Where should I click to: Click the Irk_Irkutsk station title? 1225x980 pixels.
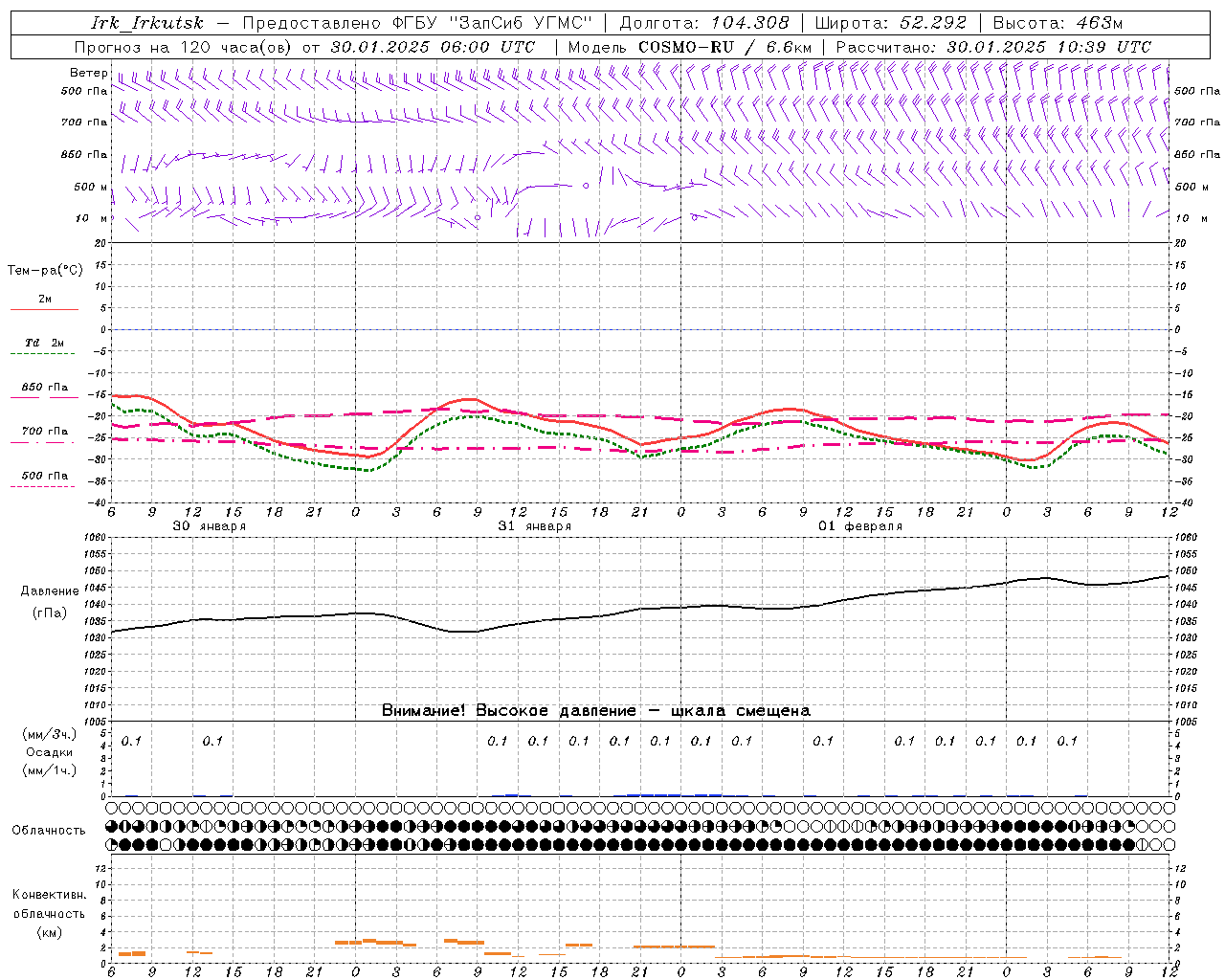pos(147,23)
